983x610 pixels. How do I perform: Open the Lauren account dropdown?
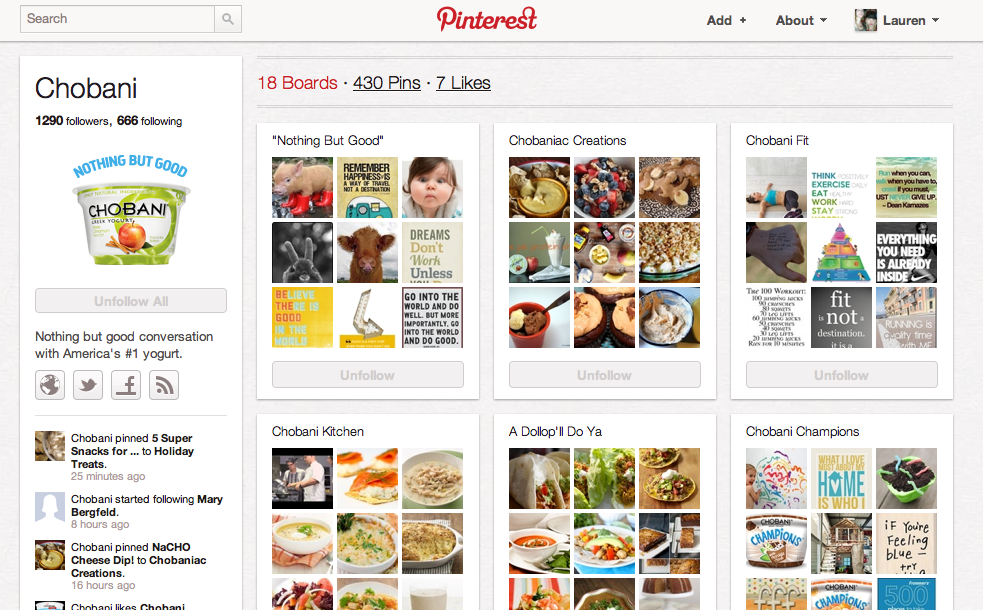(910, 20)
